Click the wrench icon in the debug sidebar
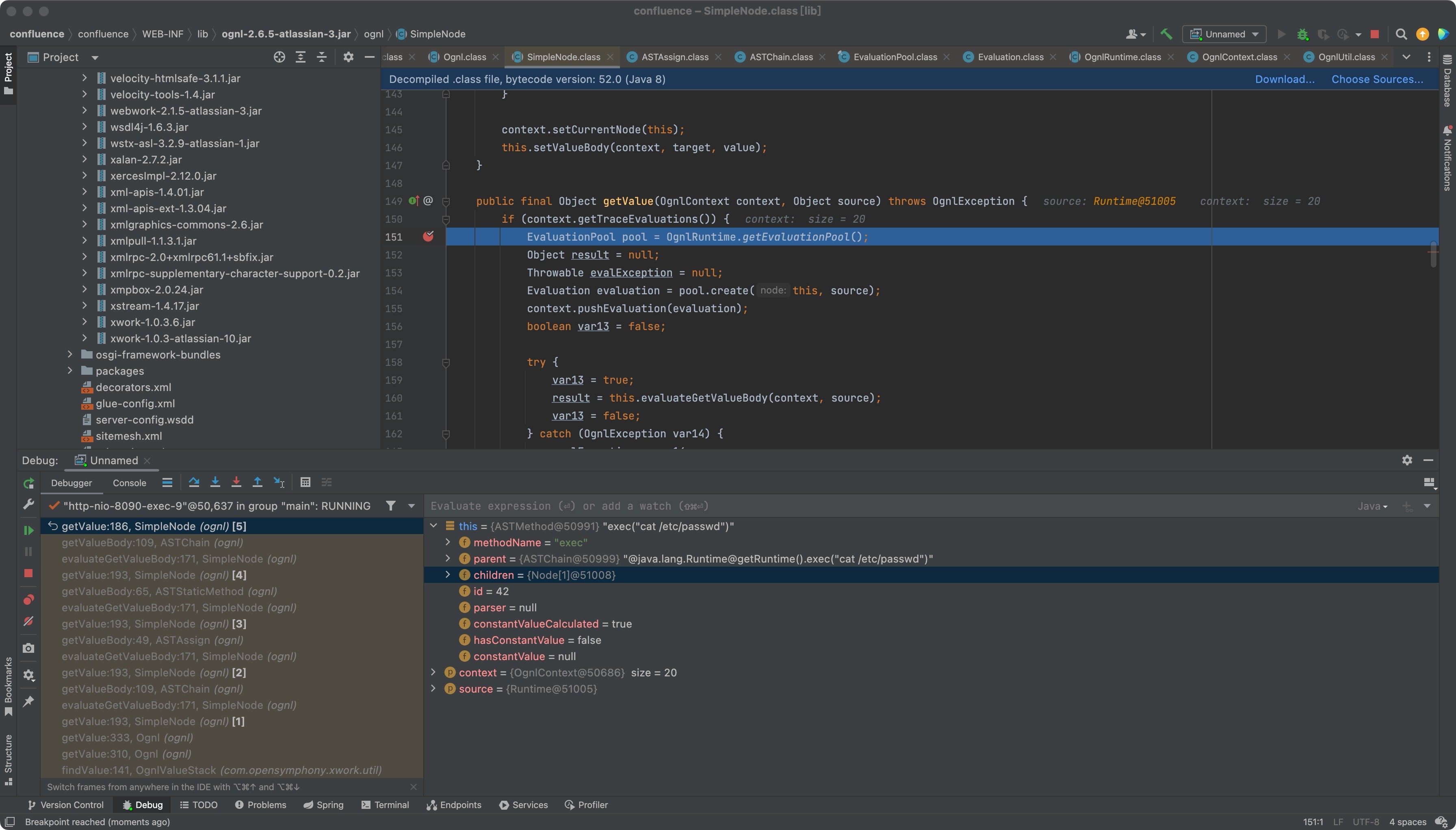Screen dimensions: 1456x830 [x=28, y=504]
